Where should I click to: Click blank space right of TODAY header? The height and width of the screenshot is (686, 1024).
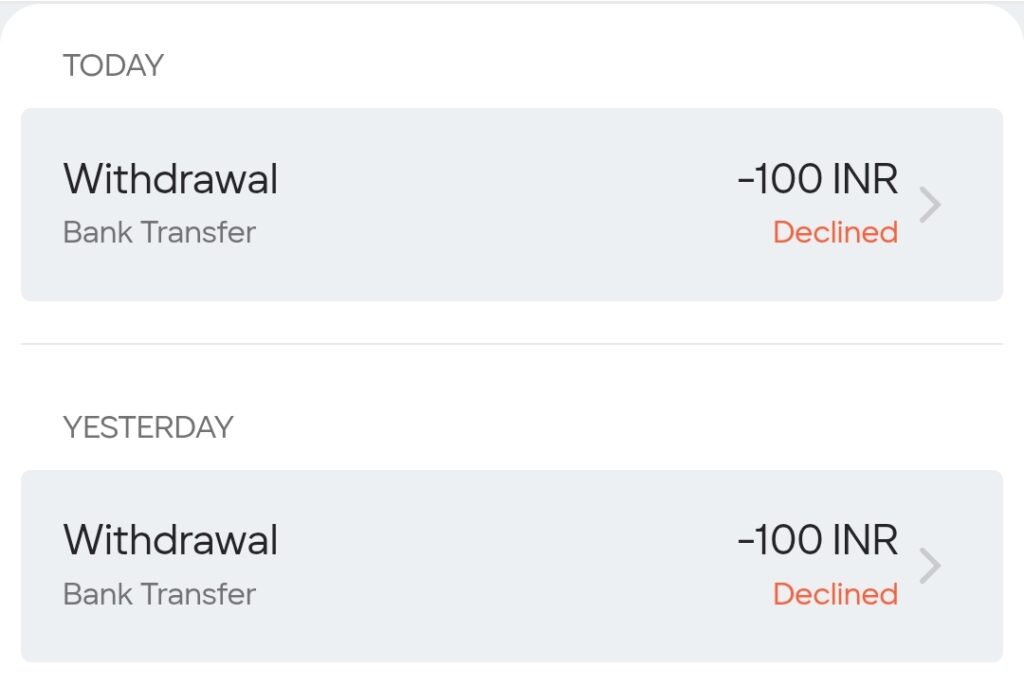[600, 66]
